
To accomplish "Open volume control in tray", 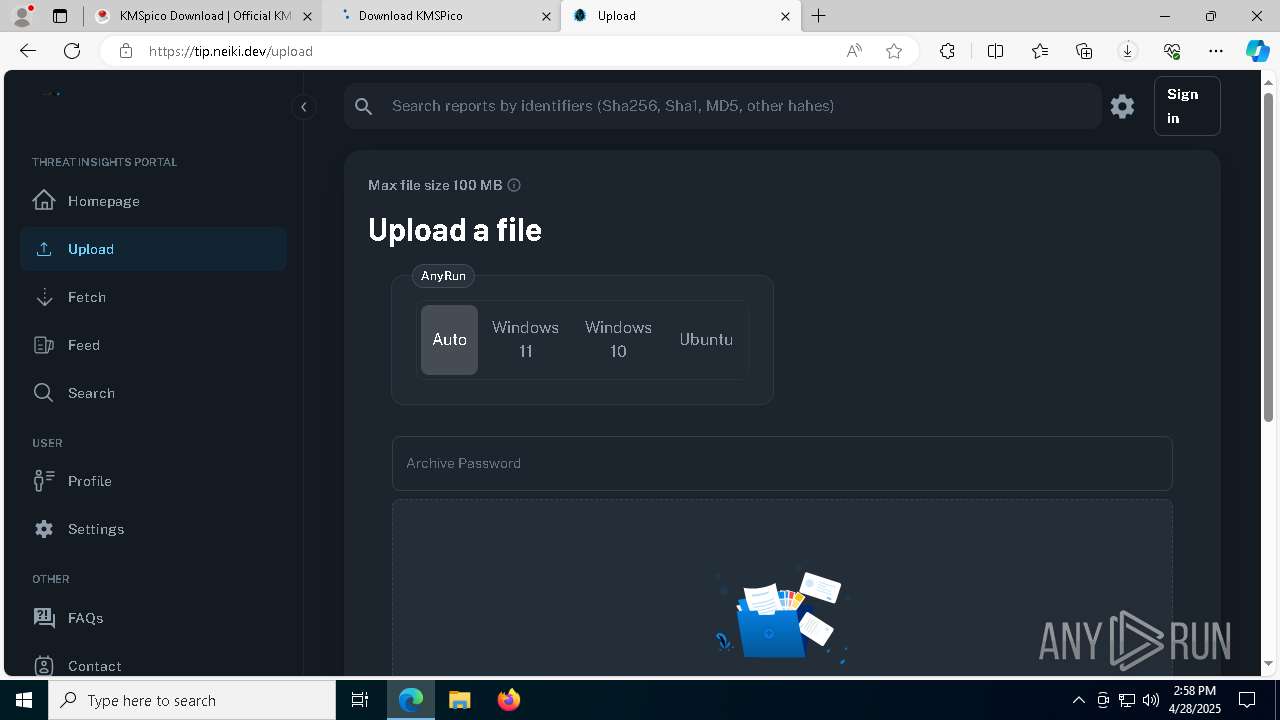I will [x=1151, y=700].
